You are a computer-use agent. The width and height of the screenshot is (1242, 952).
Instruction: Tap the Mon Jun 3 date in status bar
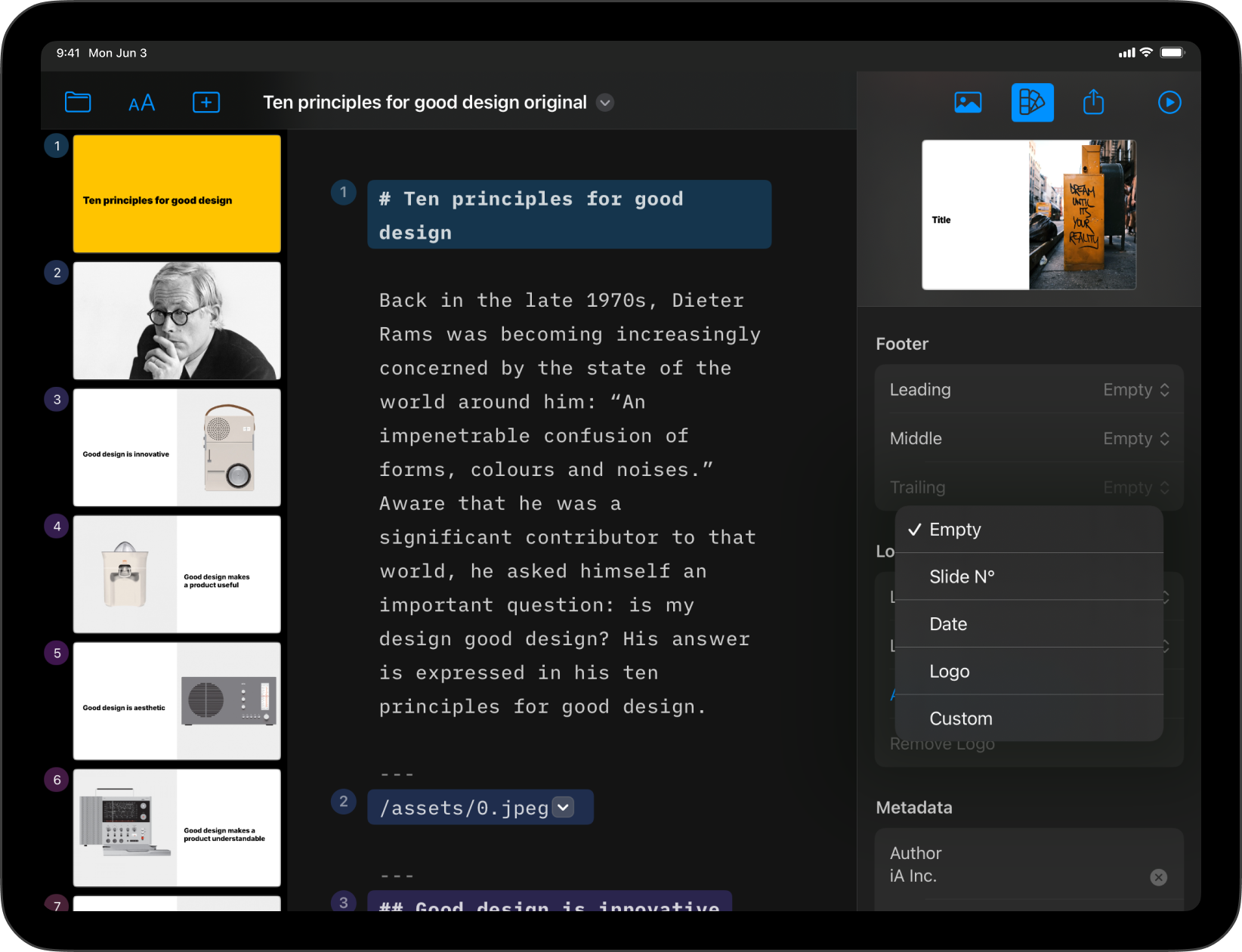118,53
